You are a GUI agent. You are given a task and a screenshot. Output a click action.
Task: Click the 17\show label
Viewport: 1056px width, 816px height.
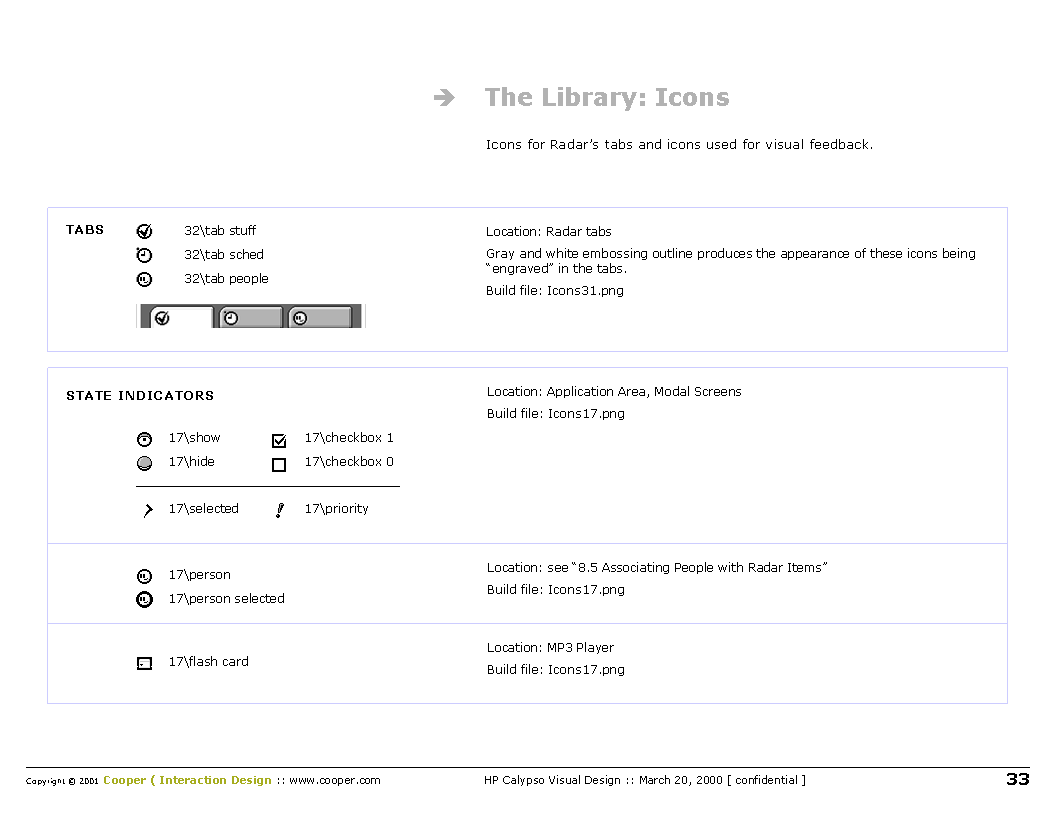pos(195,438)
